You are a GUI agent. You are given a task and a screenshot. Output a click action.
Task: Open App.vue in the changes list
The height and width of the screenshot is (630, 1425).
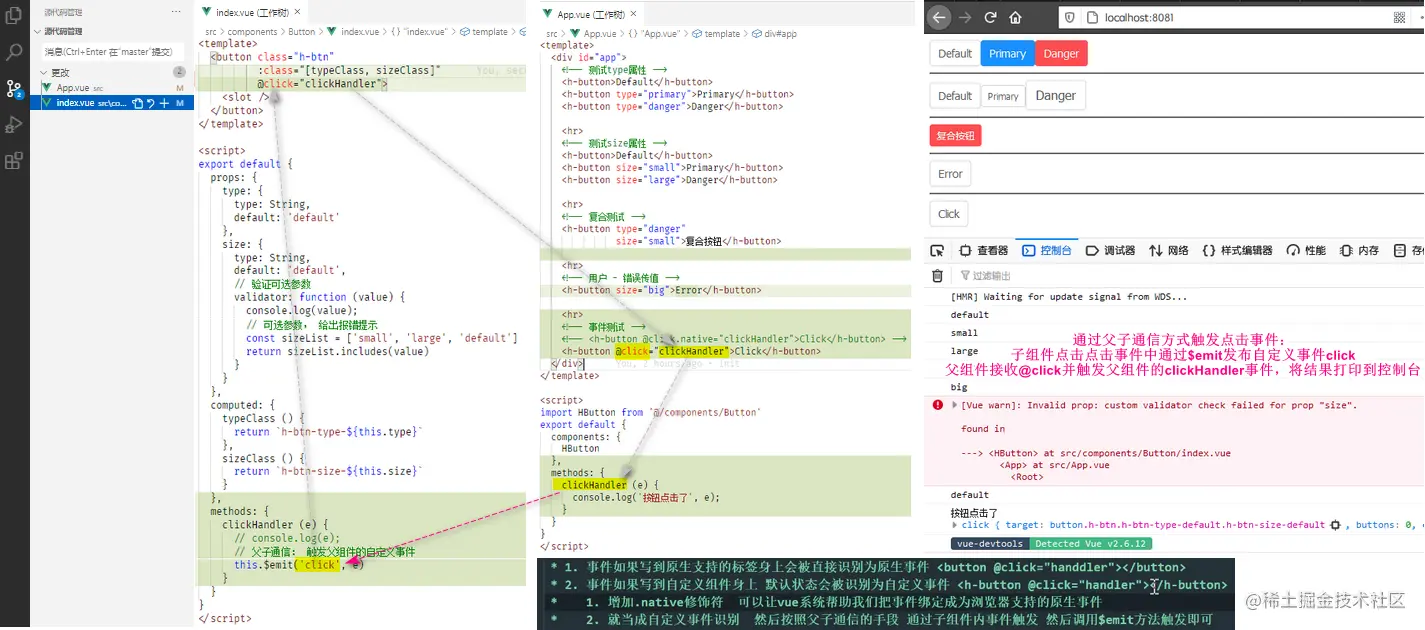[112, 88]
